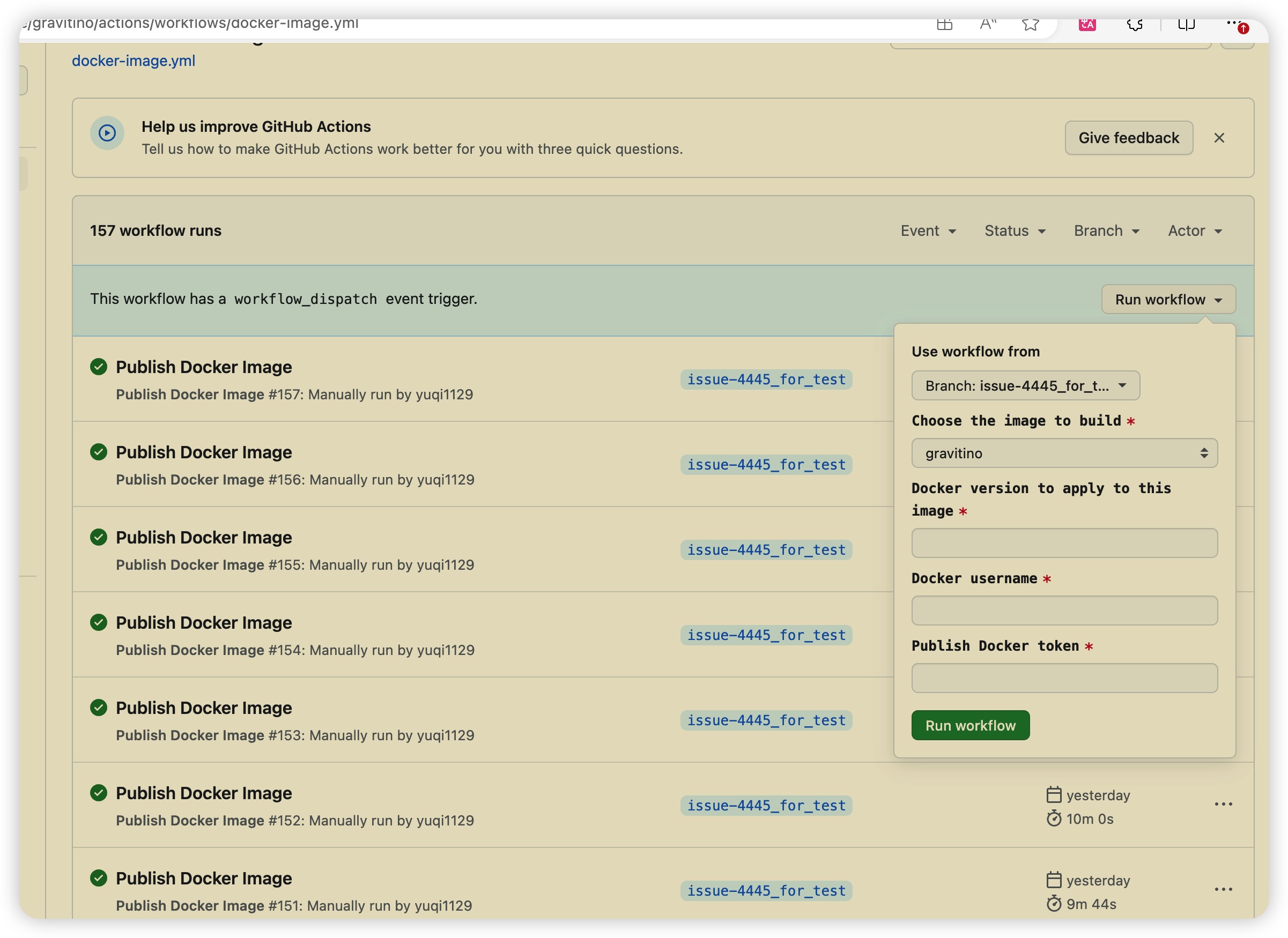
Task: Open the browser extensions puzzle icon
Action: tap(1134, 24)
